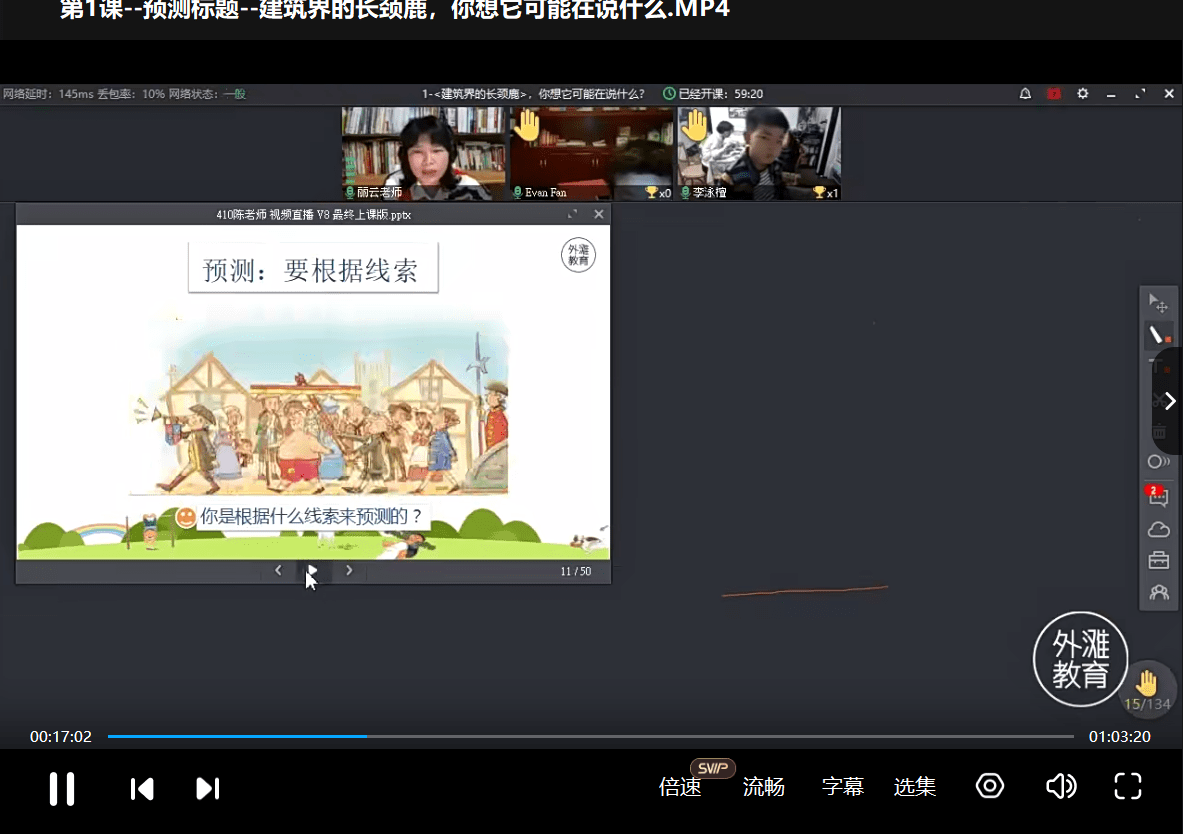Open the cloud storage icon
The height and width of the screenshot is (834, 1183).
[1158, 530]
